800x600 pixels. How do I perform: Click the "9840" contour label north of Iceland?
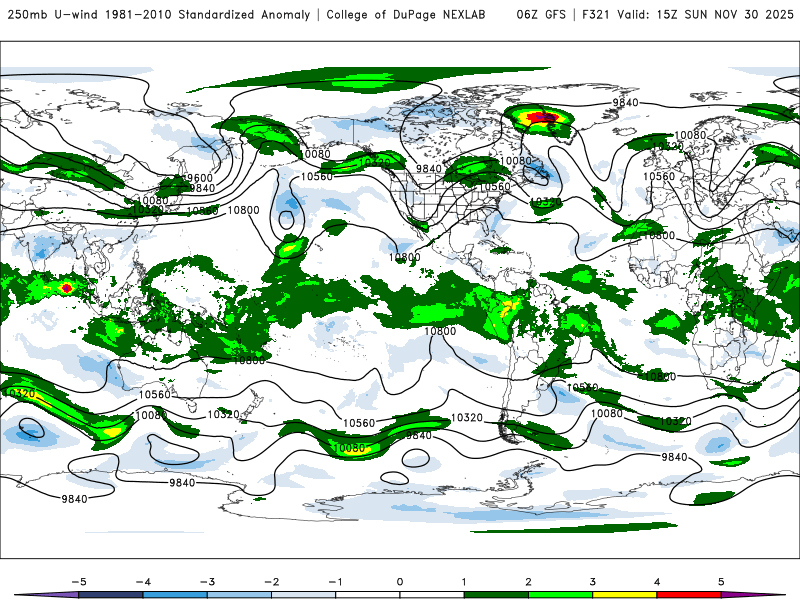tap(626, 103)
